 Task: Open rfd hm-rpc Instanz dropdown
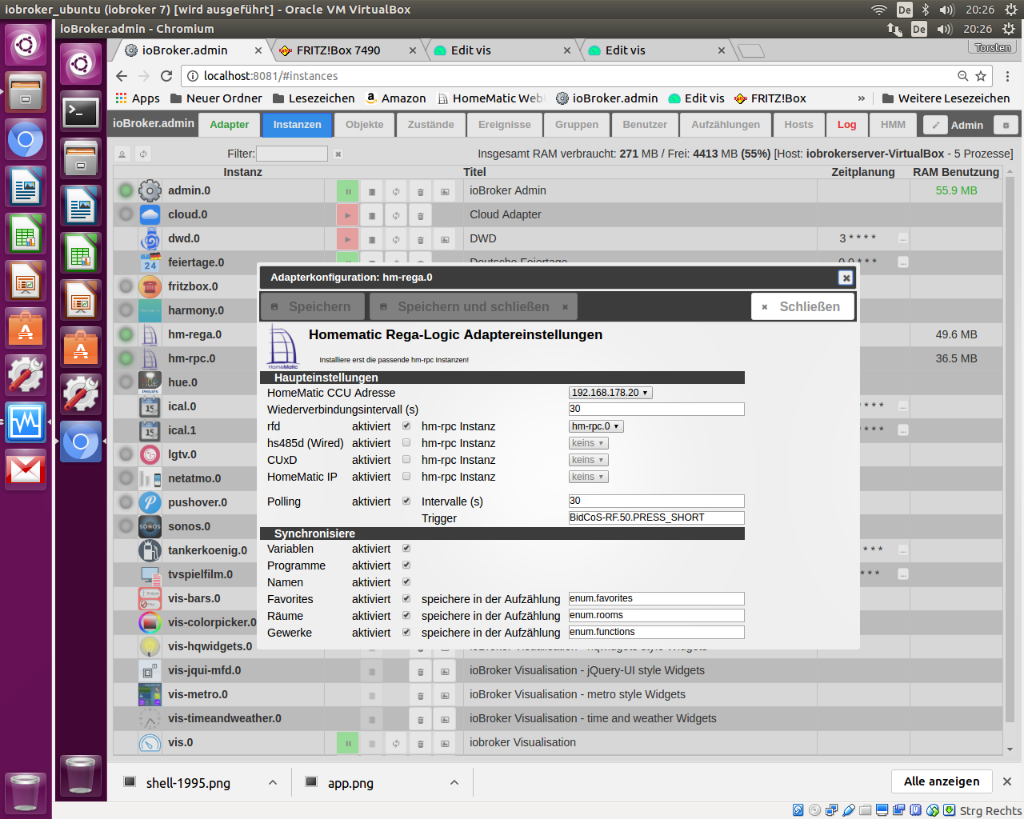pos(596,426)
